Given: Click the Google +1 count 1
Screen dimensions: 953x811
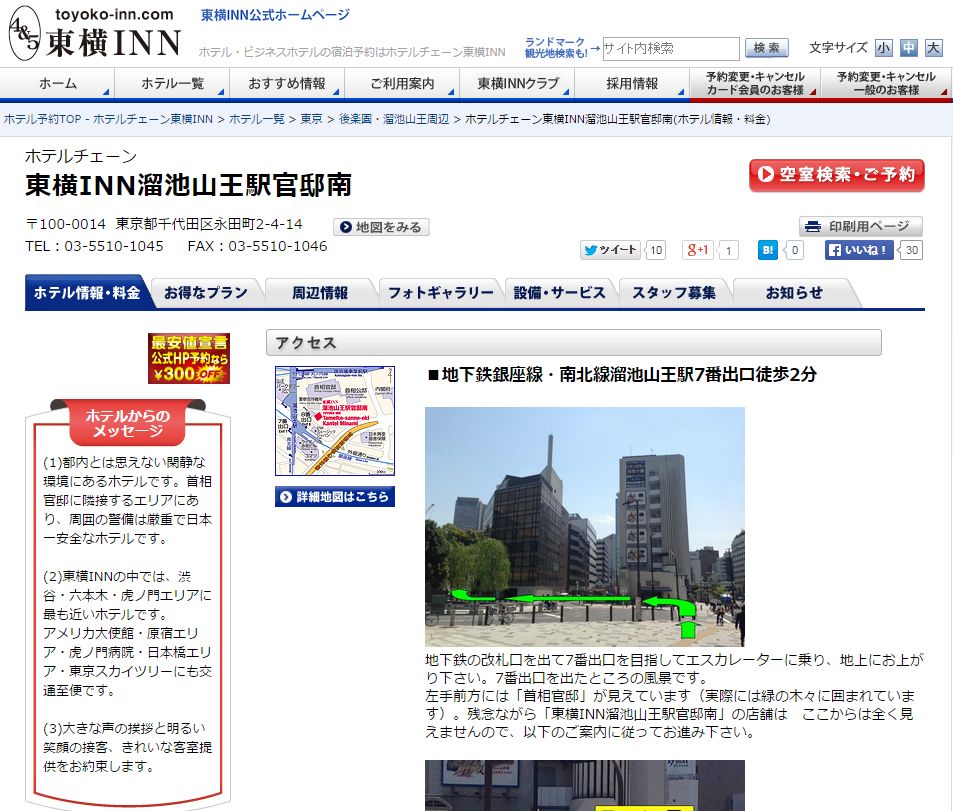Looking at the screenshot, I should tap(728, 250).
